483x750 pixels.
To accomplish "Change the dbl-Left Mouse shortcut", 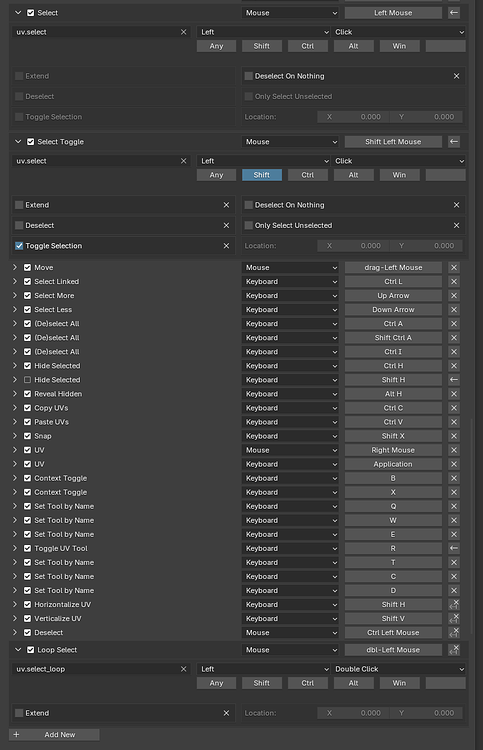I will (x=393, y=650).
